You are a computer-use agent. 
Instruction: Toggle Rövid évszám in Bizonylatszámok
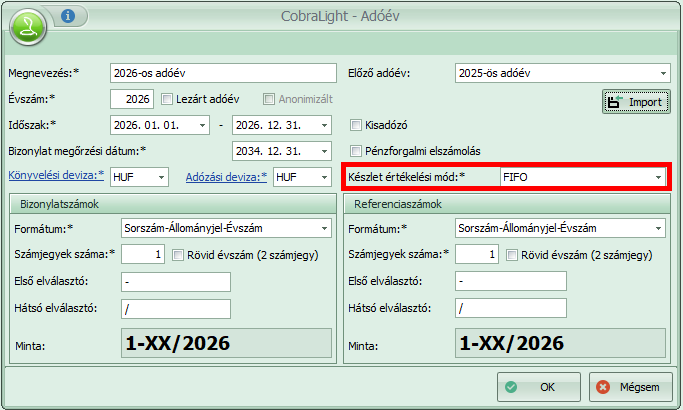click(x=179, y=255)
